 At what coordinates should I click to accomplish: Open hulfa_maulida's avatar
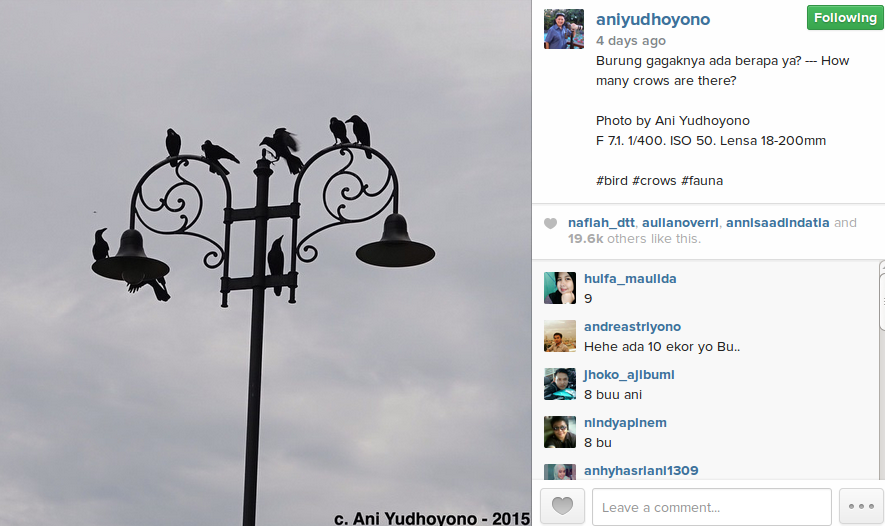pyautogui.click(x=560, y=288)
